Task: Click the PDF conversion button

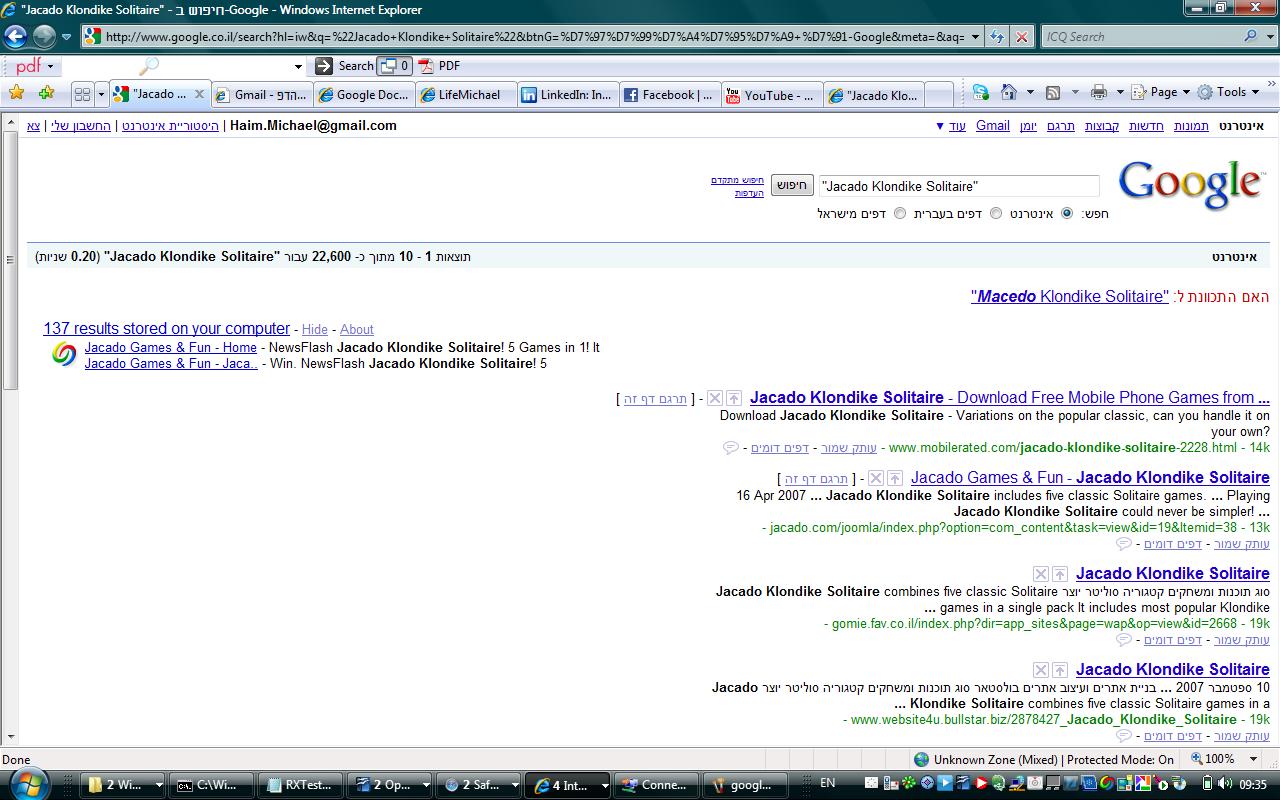Action: (x=440, y=66)
